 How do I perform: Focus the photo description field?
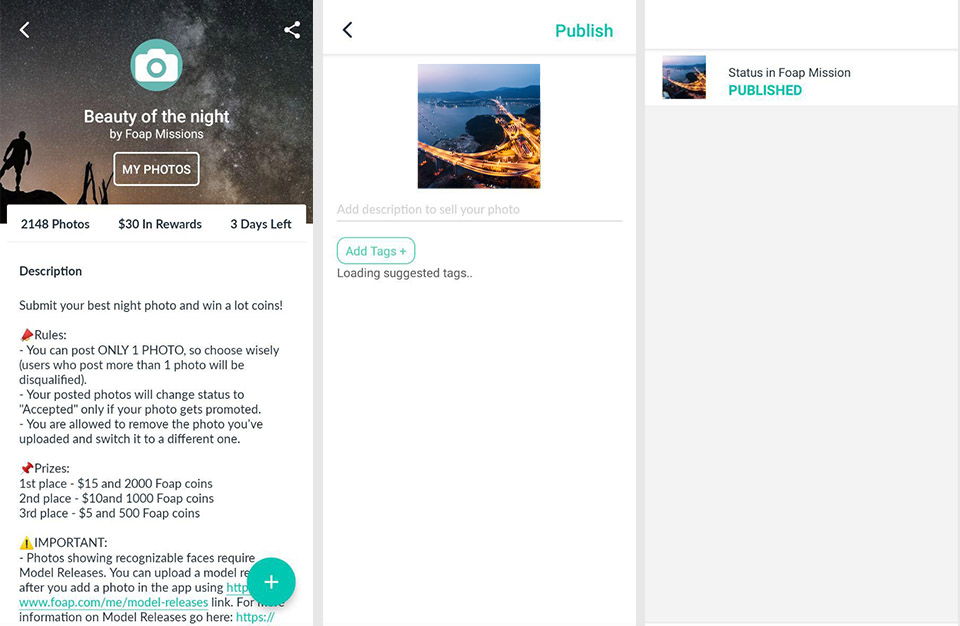pos(478,210)
